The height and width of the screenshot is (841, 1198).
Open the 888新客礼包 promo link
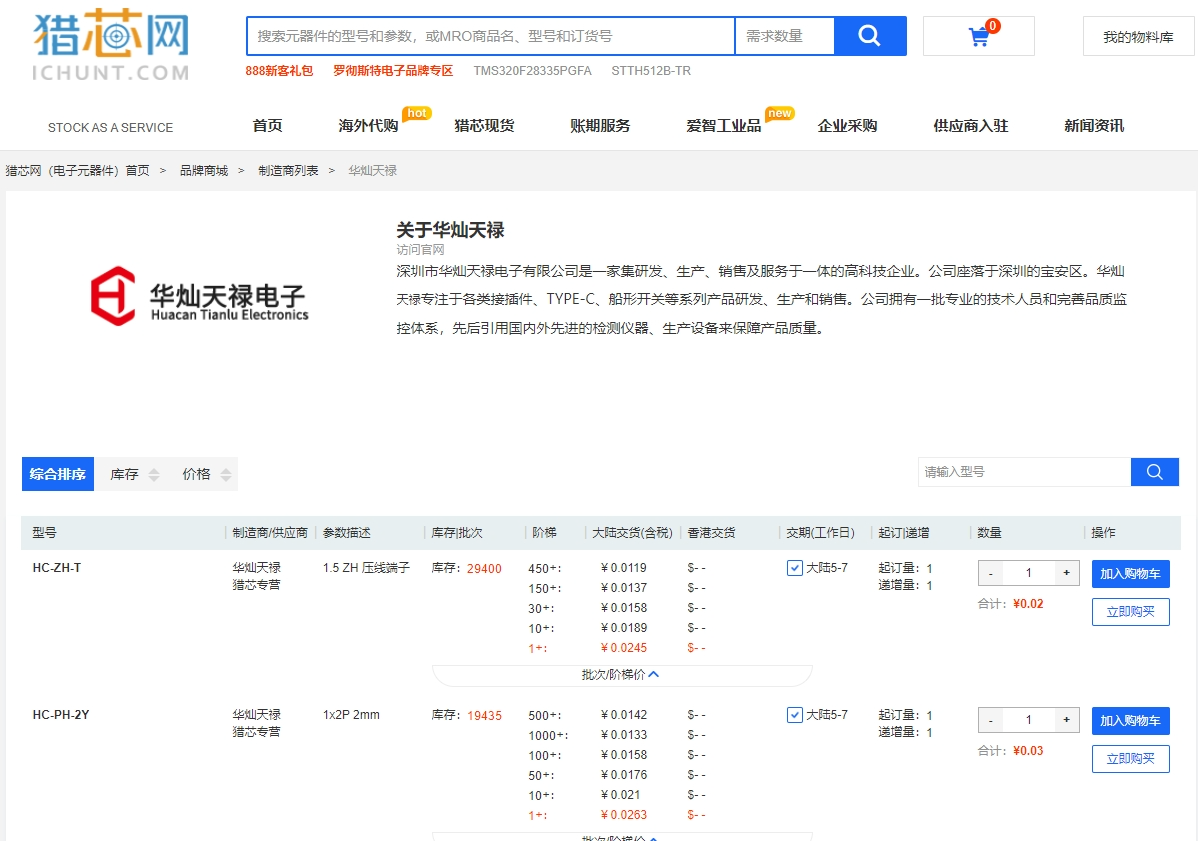[279, 71]
